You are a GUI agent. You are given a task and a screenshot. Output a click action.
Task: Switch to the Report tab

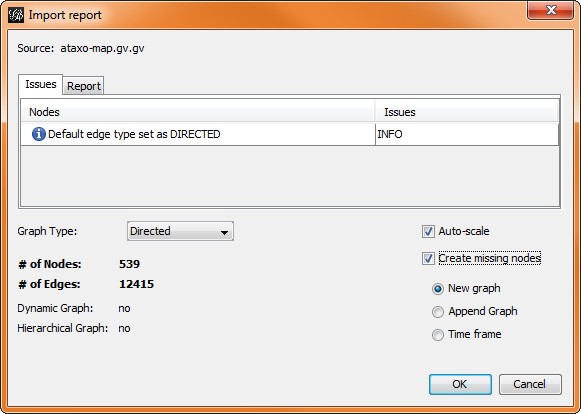tap(83, 86)
